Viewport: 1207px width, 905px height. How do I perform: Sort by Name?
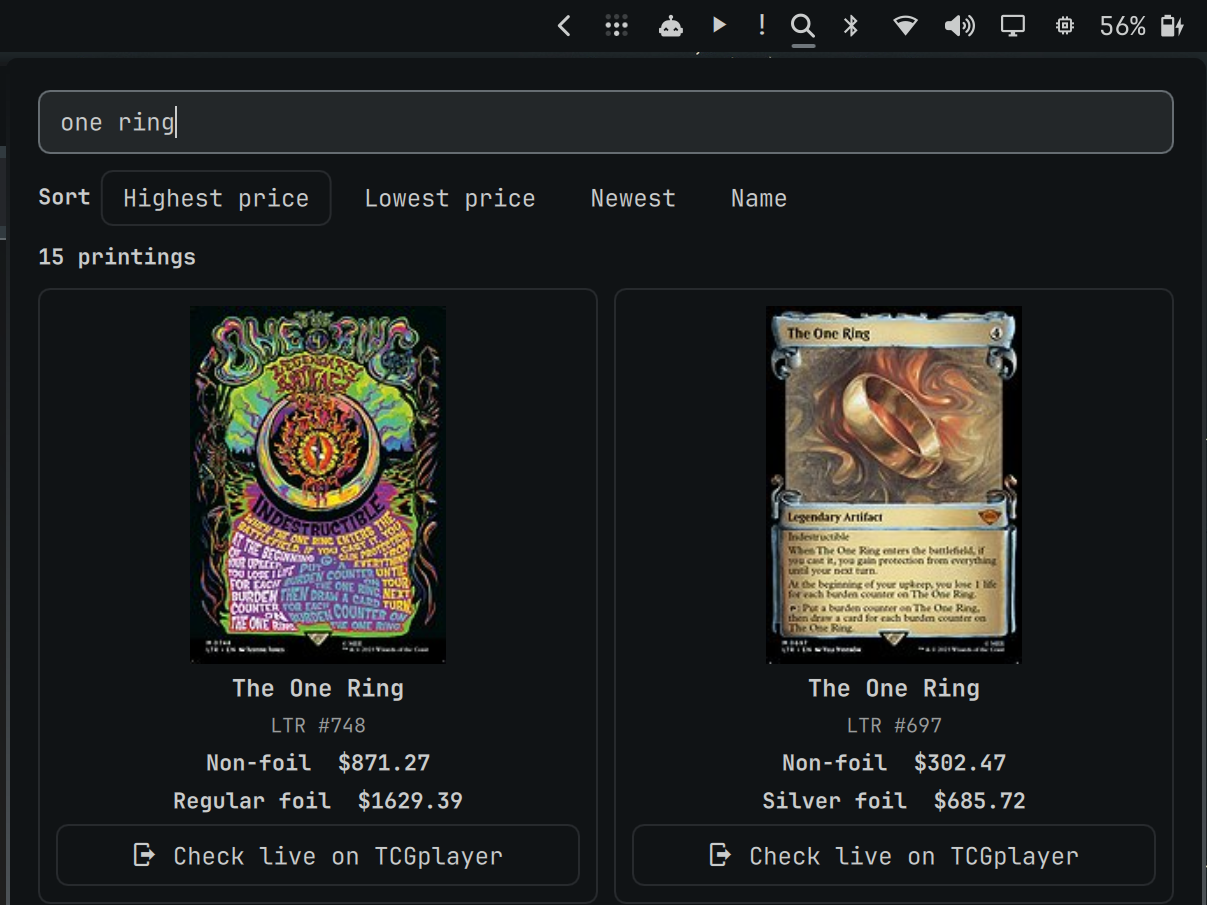click(759, 198)
